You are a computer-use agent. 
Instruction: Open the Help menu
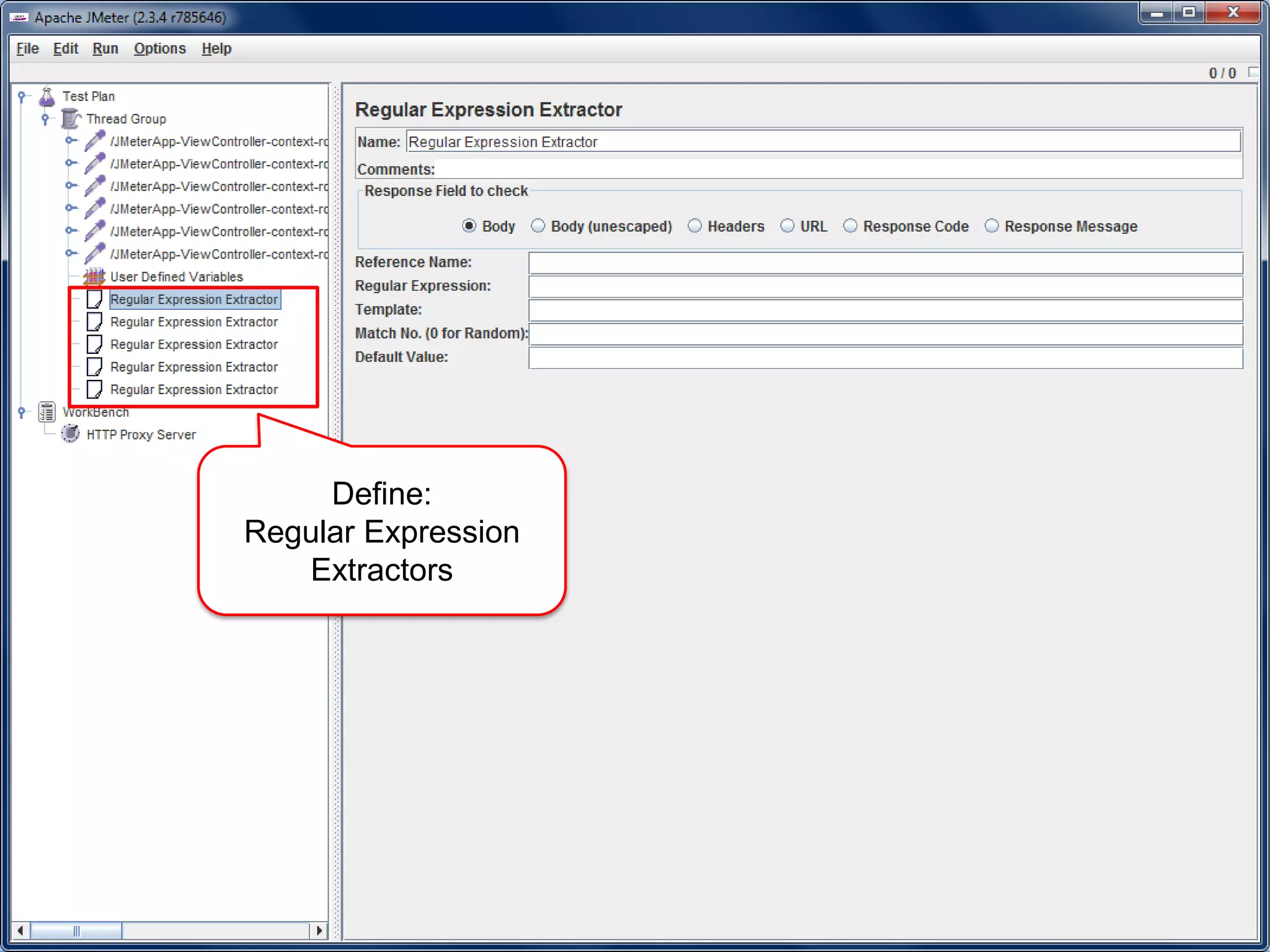(216, 48)
